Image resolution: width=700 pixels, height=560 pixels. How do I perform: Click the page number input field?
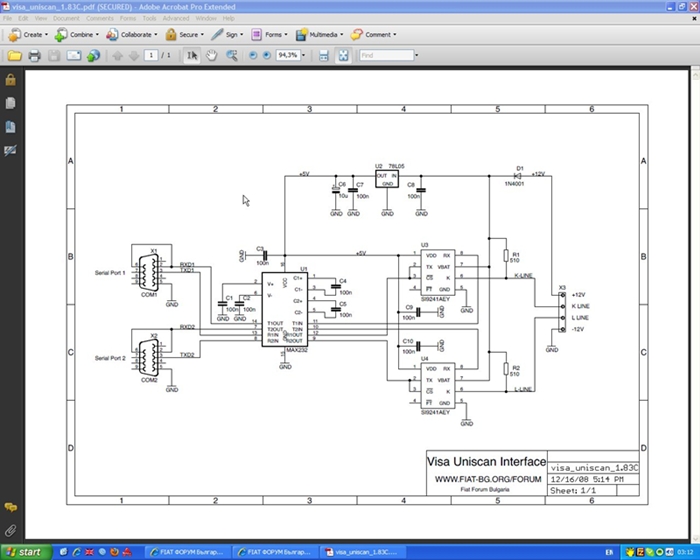tap(150, 55)
